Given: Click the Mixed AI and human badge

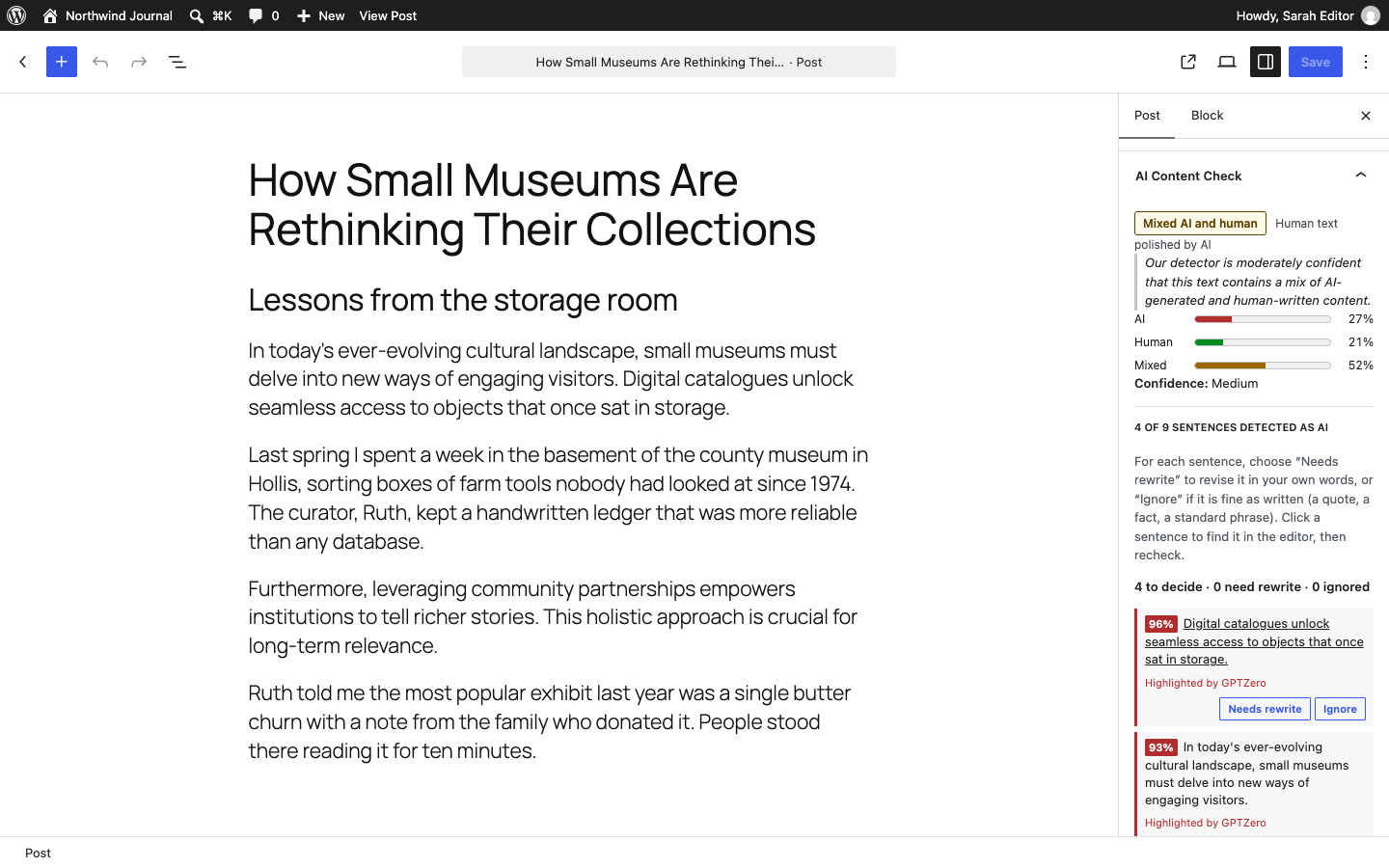Looking at the screenshot, I should tap(1200, 224).
